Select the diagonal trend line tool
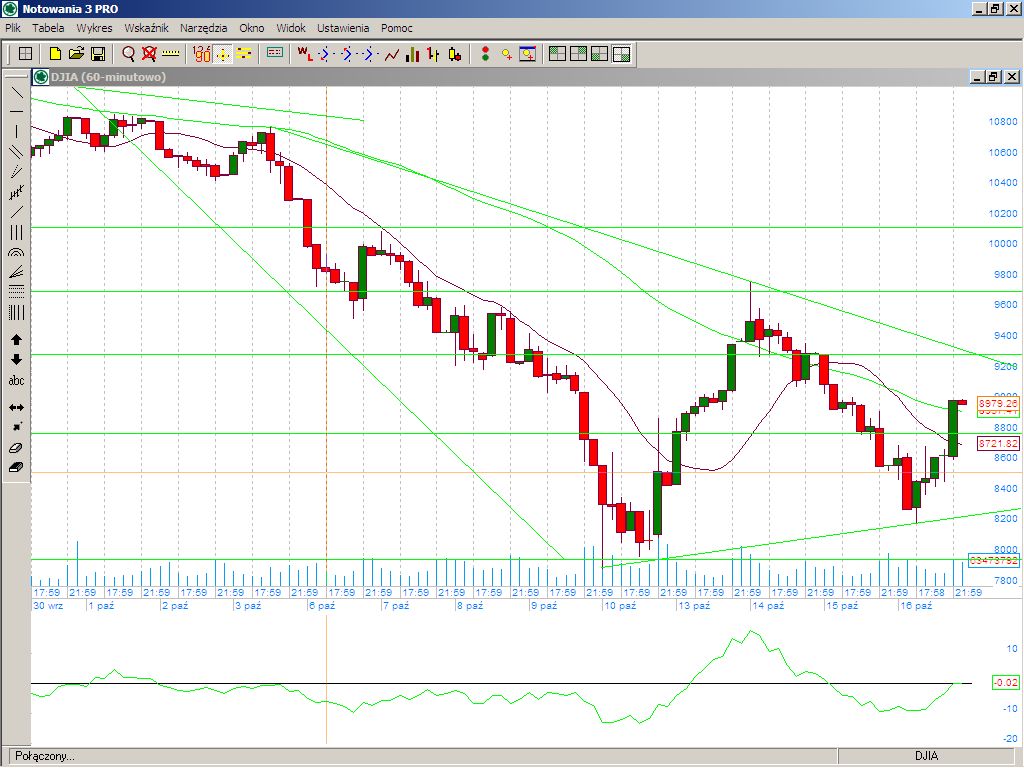 point(16,92)
